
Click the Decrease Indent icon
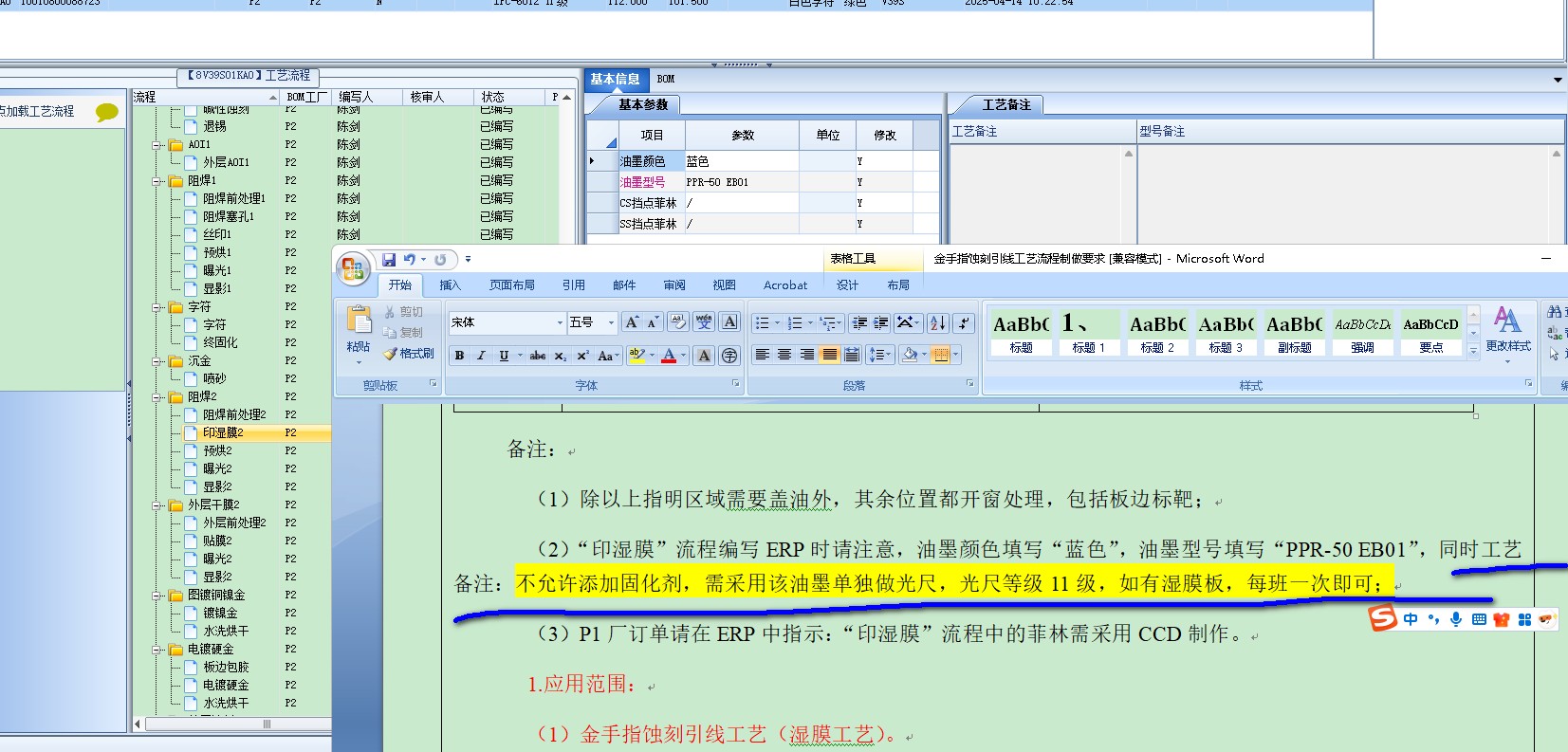point(859,323)
